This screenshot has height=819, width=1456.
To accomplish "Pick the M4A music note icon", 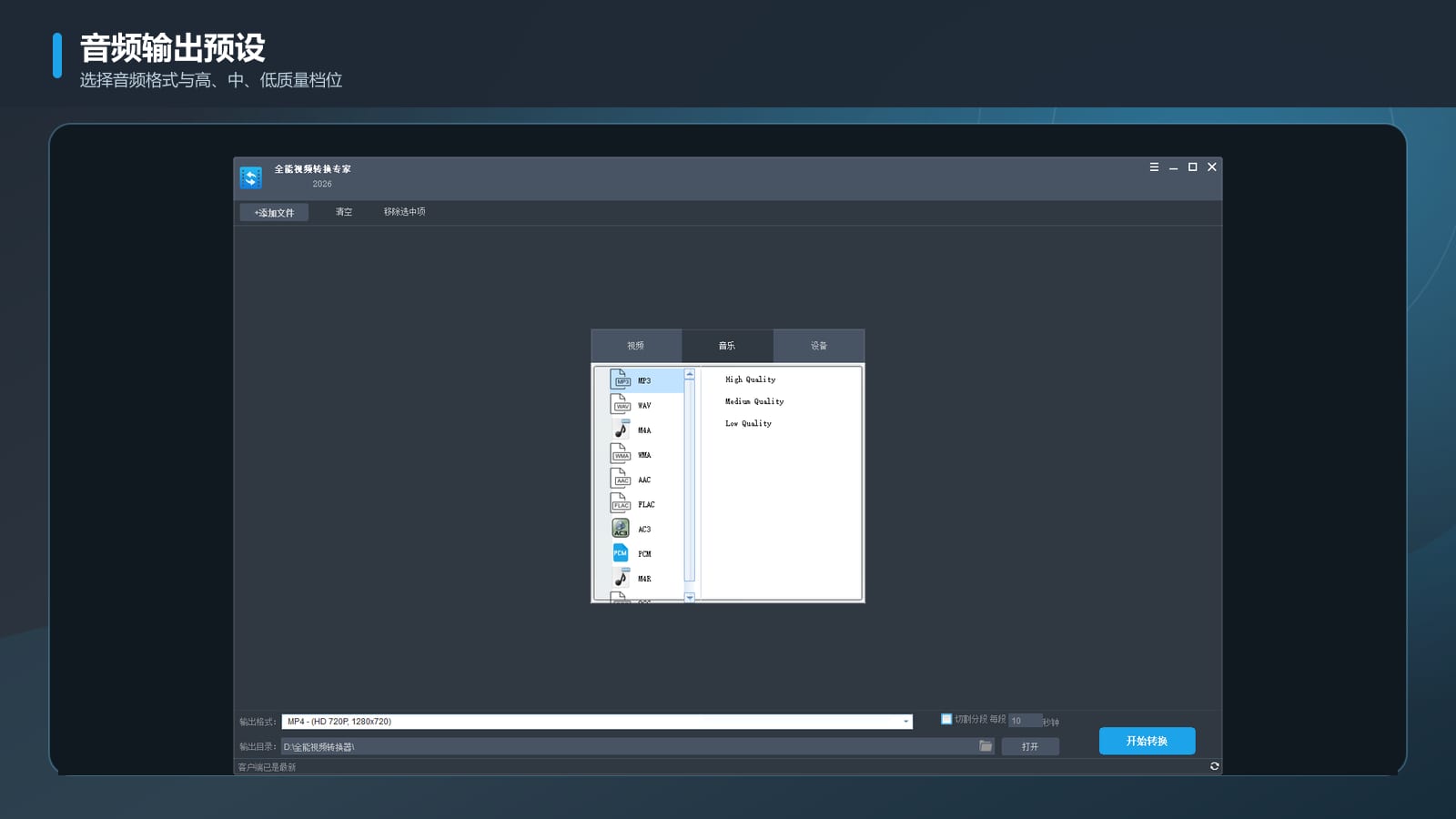I will point(621,429).
